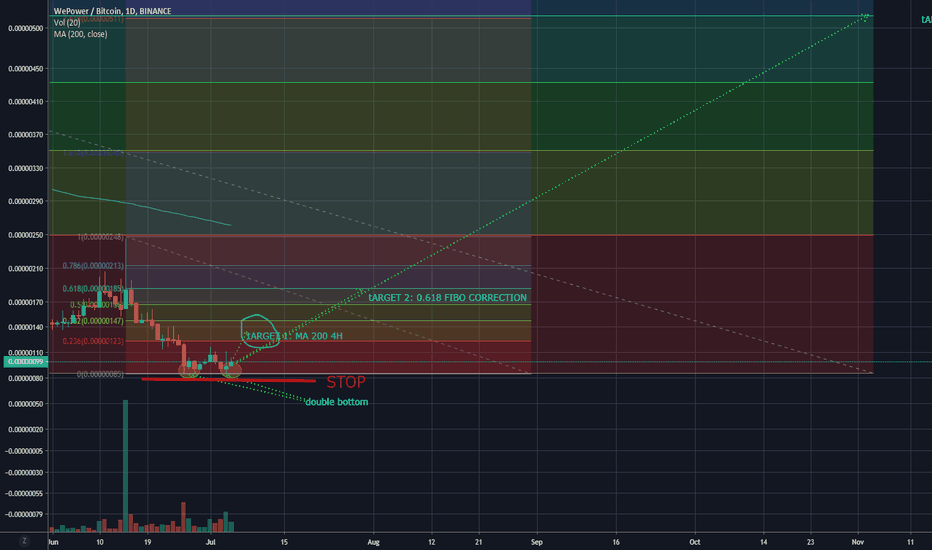Select the 15 date label on time axis

(284, 542)
